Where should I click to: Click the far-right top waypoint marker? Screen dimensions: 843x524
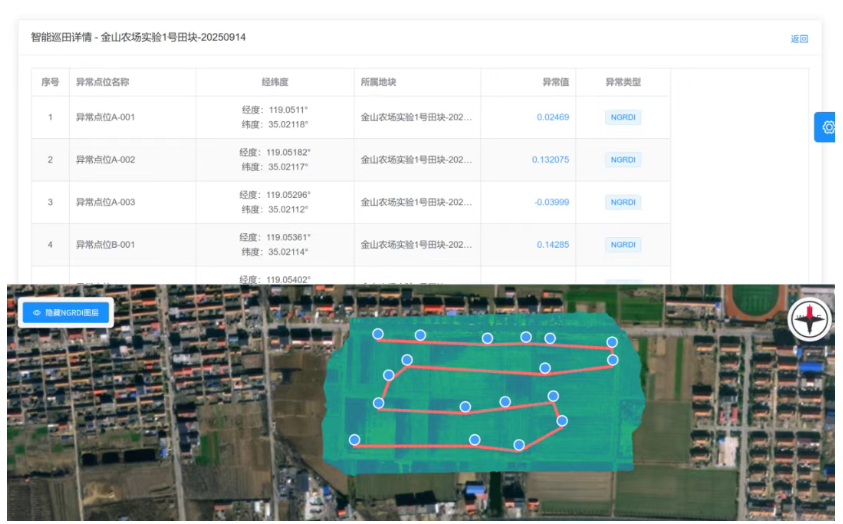click(x=612, y=343)
